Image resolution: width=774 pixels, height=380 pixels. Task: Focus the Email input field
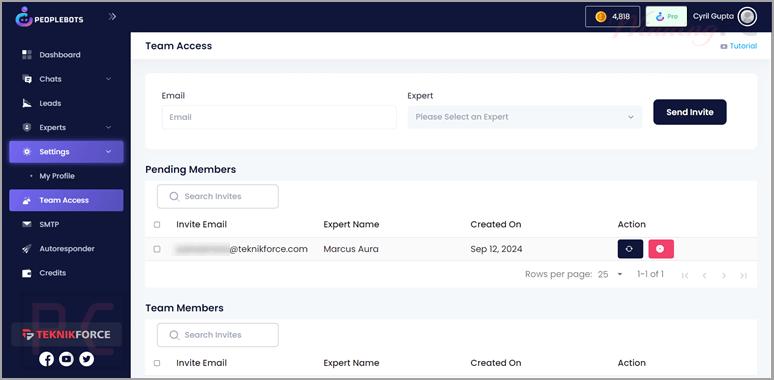(x=279, y=117)
